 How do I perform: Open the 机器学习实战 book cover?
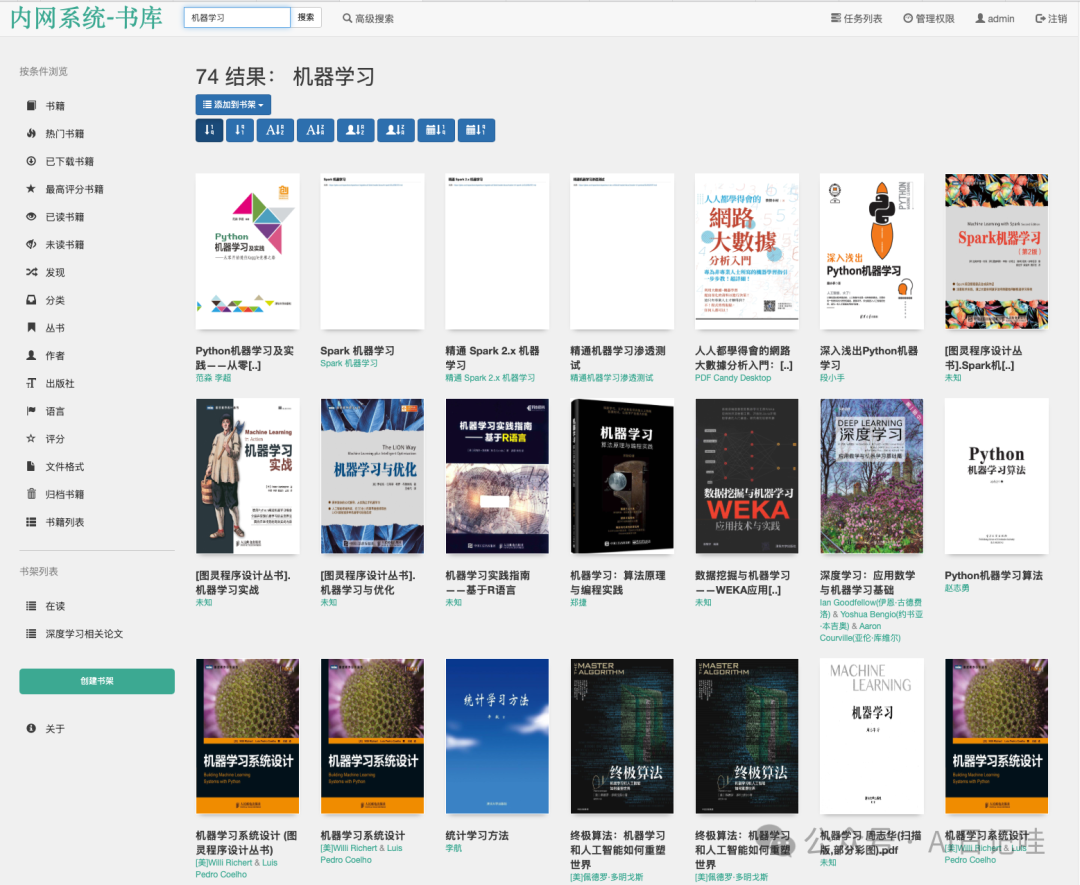247,476
